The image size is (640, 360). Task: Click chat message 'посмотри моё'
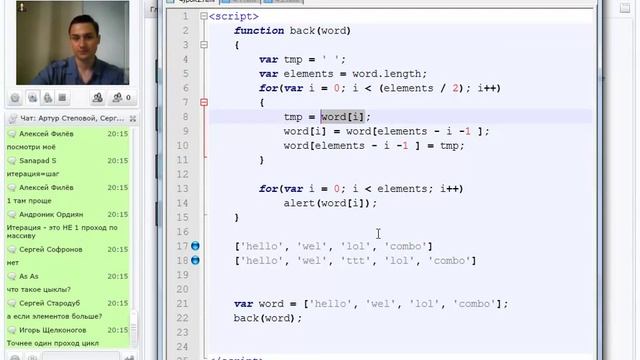pos(31,147)
